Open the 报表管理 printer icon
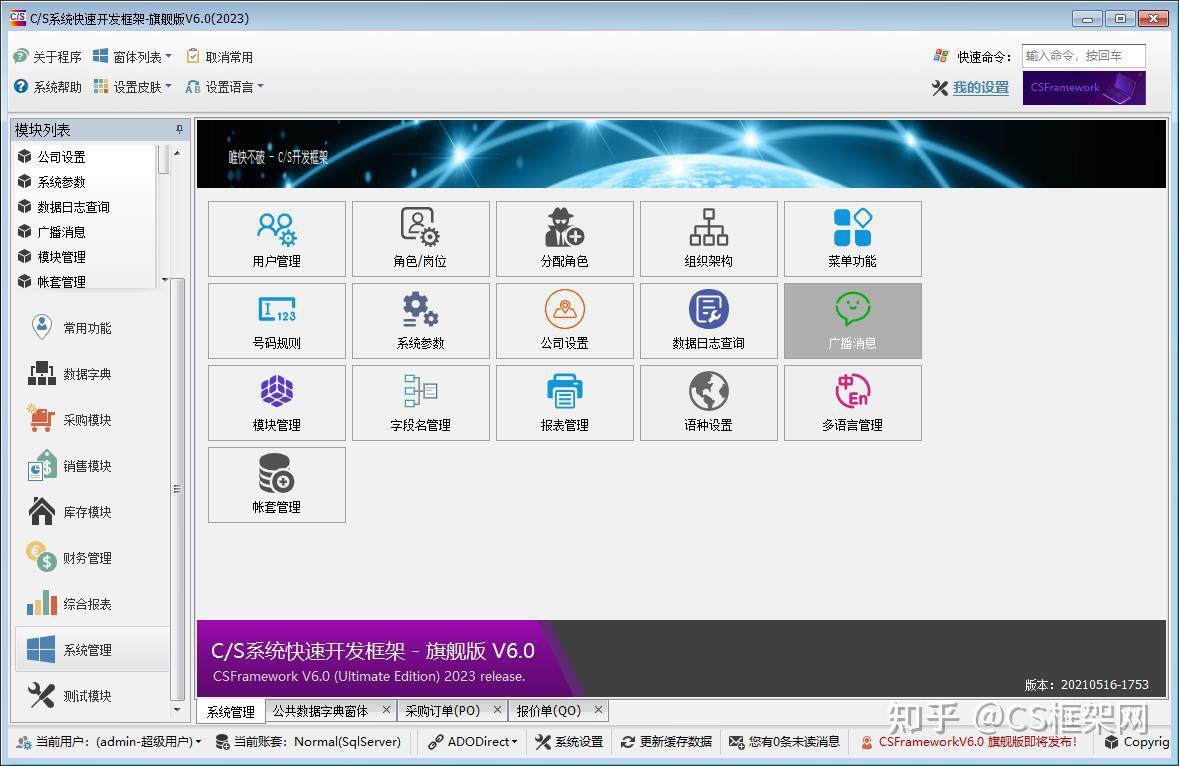 click(x=564, y=402)
